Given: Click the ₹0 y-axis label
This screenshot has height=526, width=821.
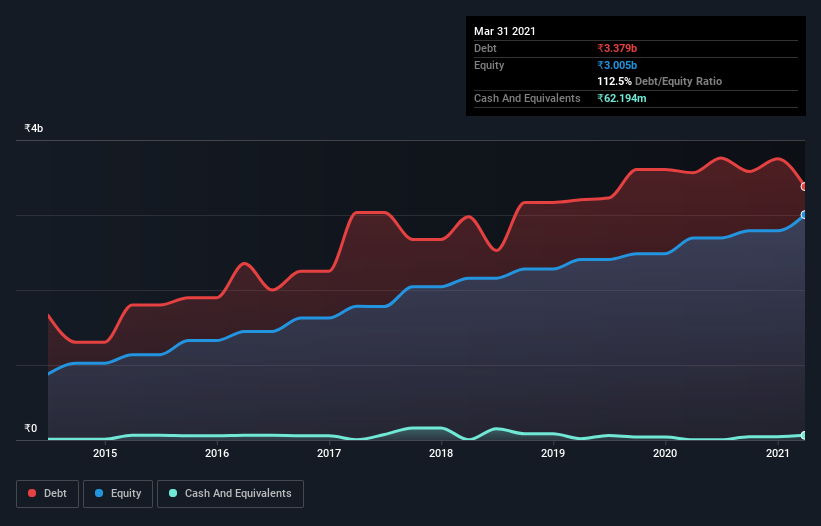Looking at the screenshot, I should (x=31, y=428).
